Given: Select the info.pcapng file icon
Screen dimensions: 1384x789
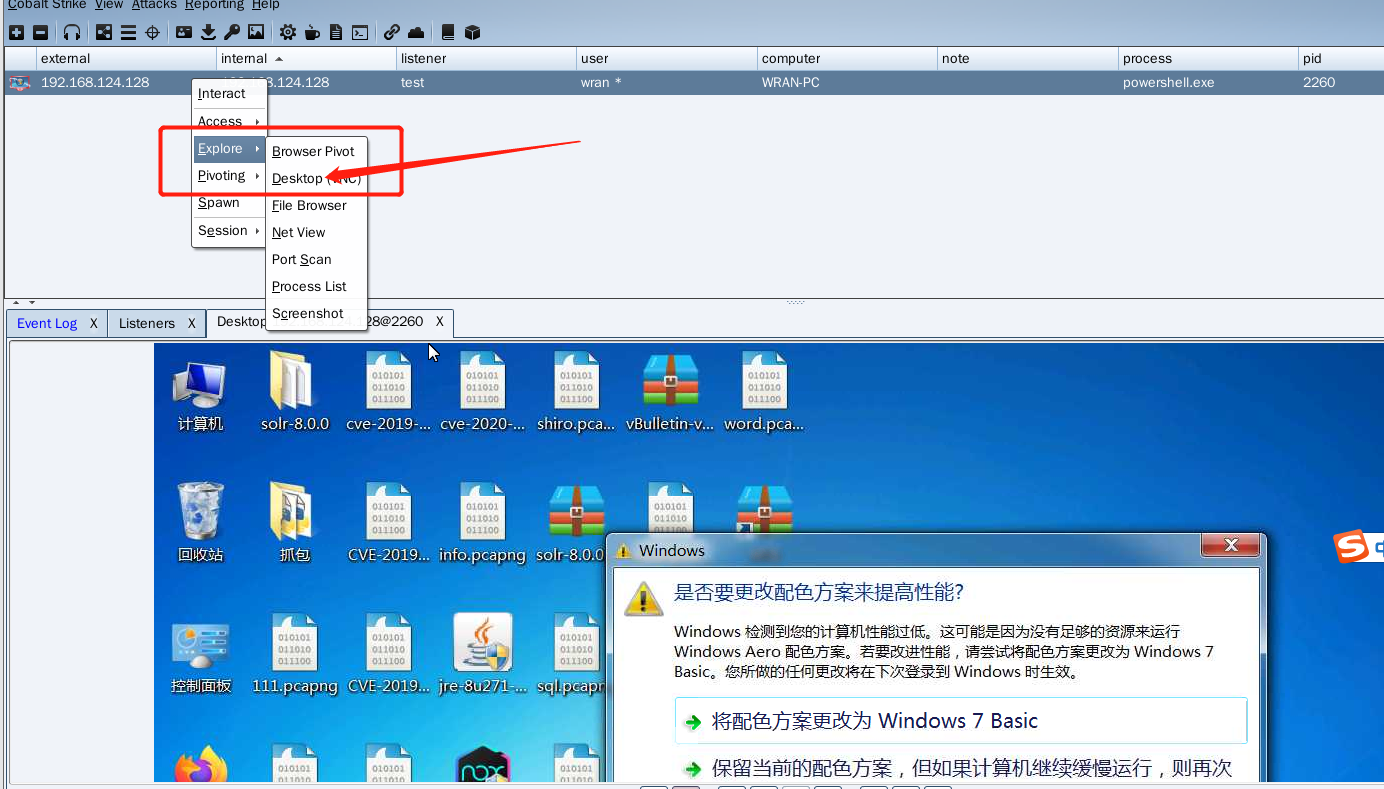Looking at the screenshot, I should 482,522.
